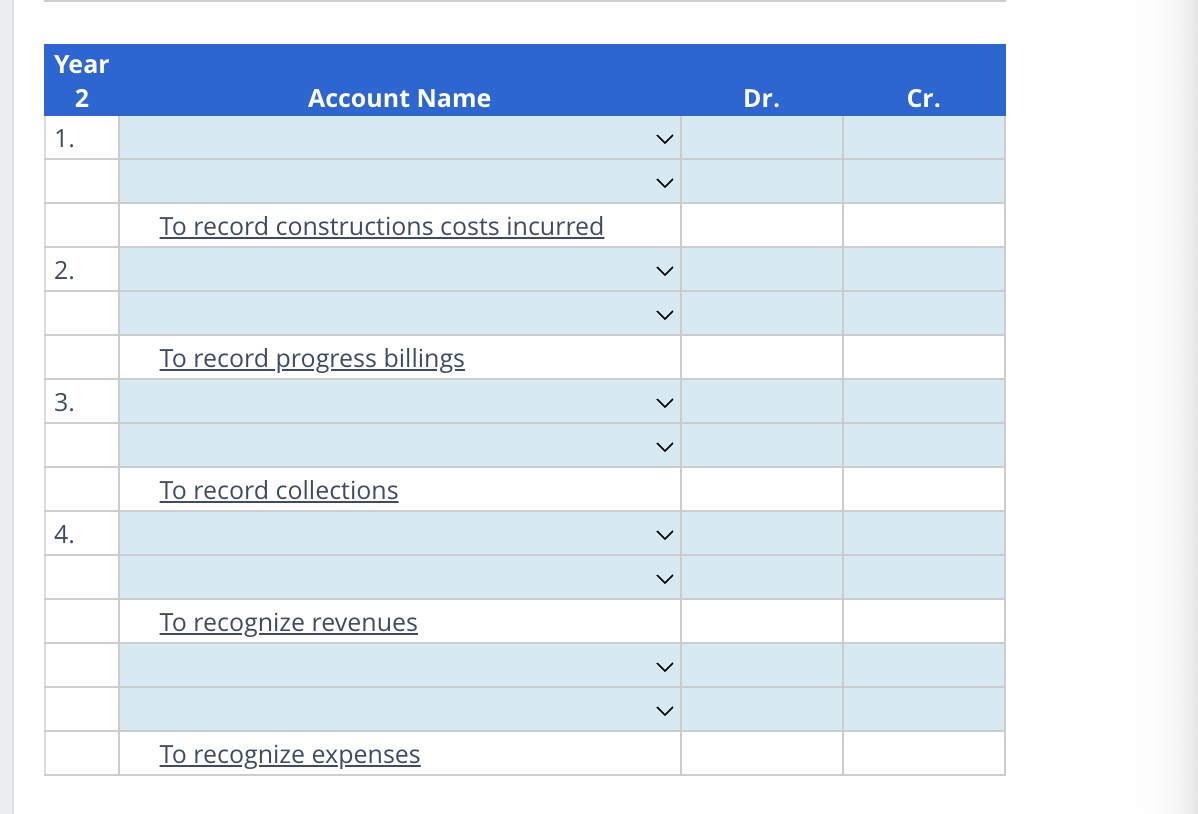Click Cr. field in entry 3 second row
This screenshot has height=814, width=1198.
click(924, 446)
